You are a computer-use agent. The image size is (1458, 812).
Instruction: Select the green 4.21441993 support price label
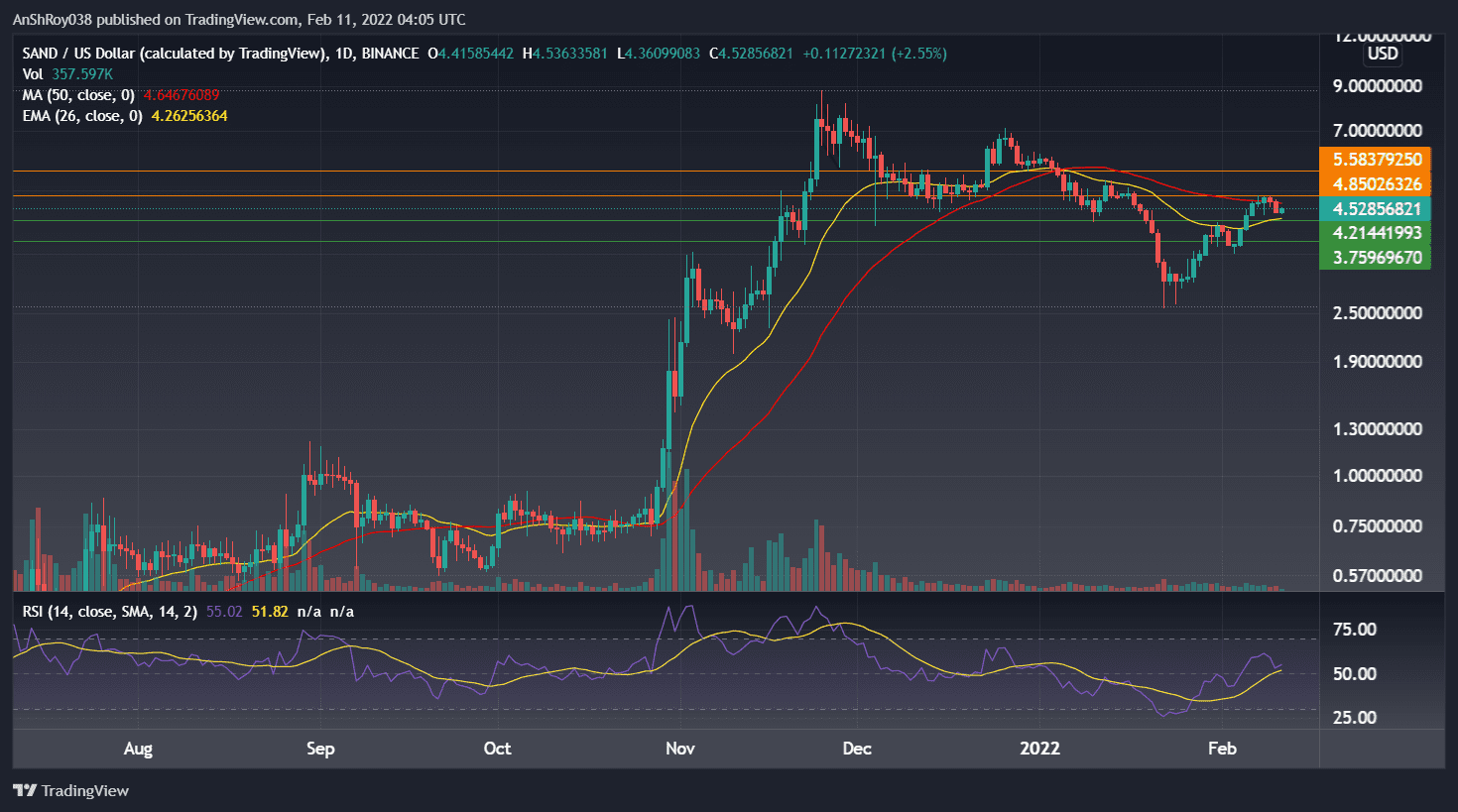click(1375, 234)
